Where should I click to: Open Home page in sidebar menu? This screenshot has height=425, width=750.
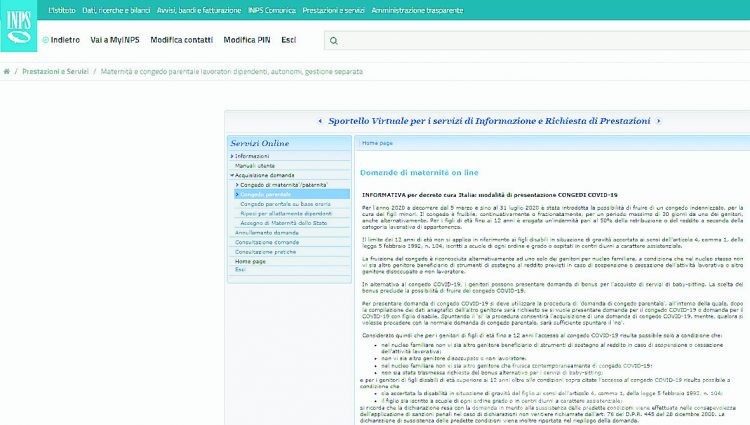coord(250,262)
